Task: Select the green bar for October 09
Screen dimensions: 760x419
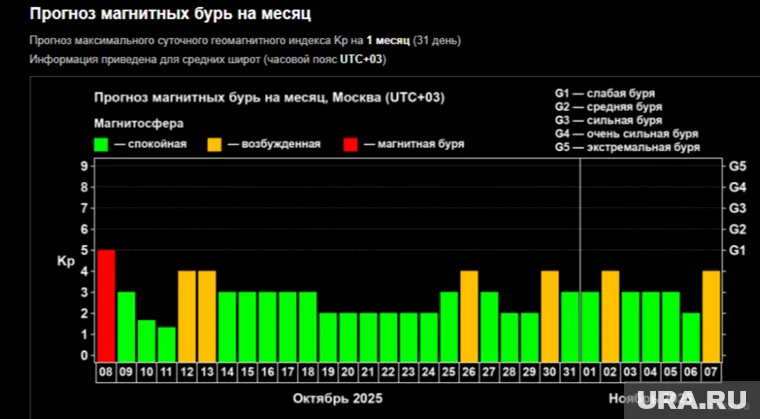Action: [126, 325]
